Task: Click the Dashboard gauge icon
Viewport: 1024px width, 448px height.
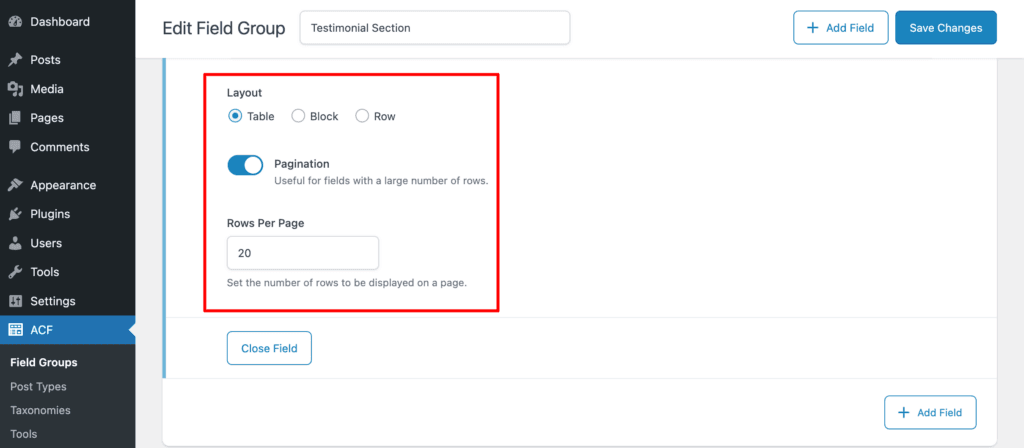Action: tap(15, 22)
